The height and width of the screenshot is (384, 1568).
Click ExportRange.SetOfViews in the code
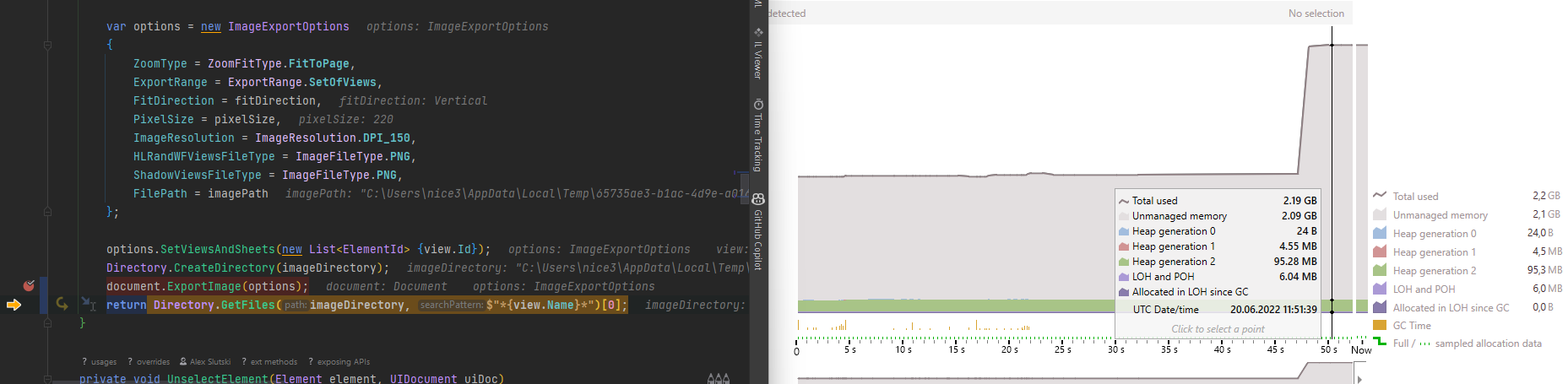pyautogui.click(x=302, y=83)
